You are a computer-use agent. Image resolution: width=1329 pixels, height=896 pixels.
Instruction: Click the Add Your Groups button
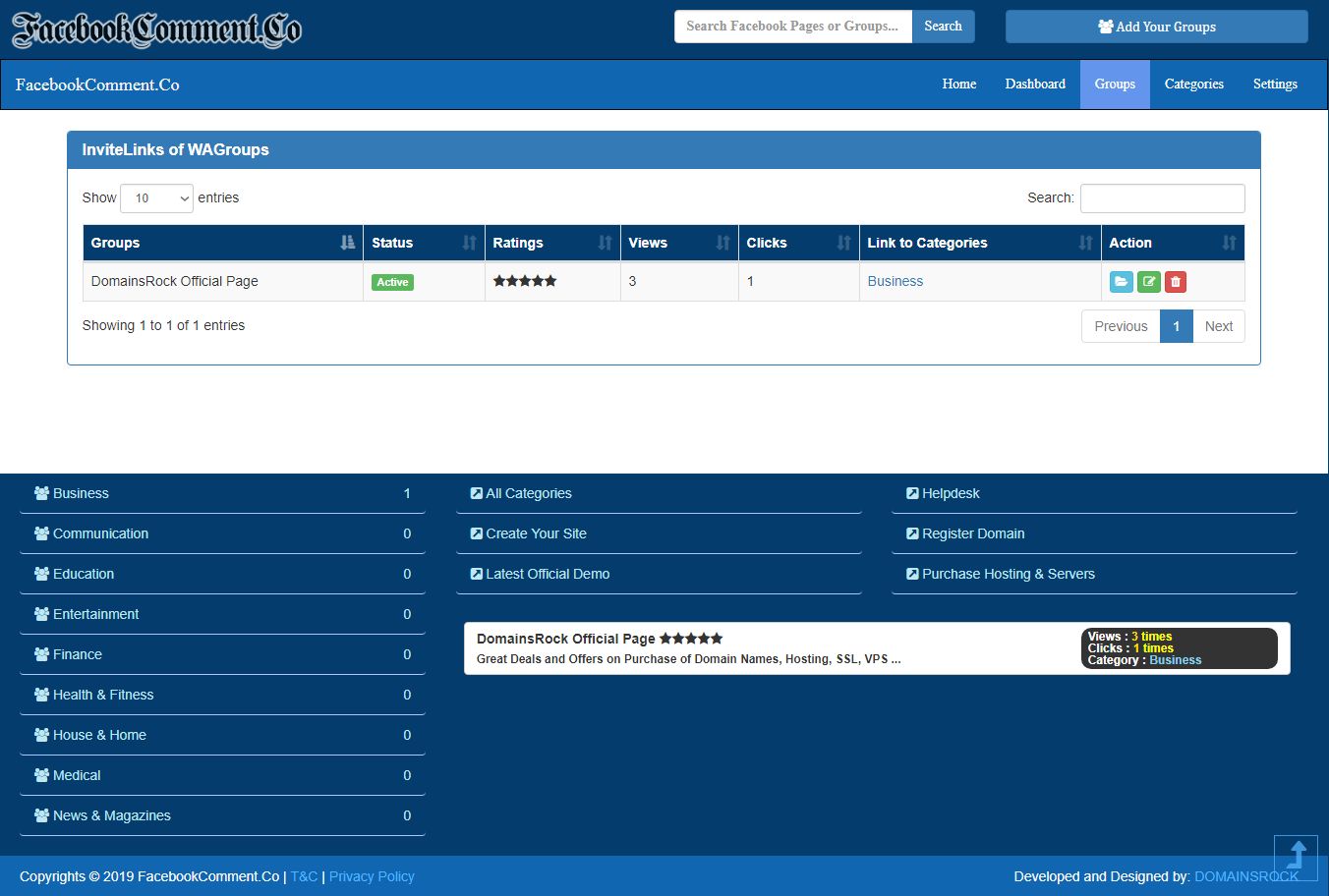[x=1156, y=27]
